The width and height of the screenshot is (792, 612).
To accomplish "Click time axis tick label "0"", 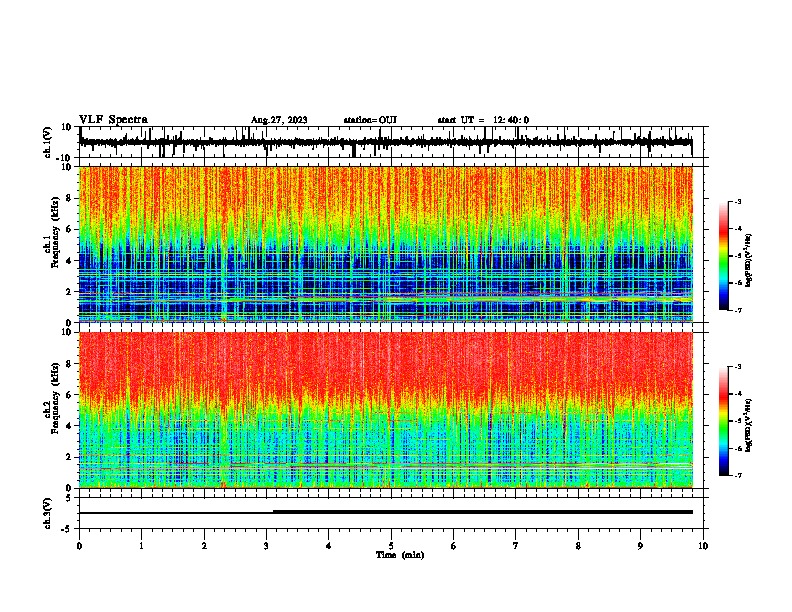I will (79, 546).
